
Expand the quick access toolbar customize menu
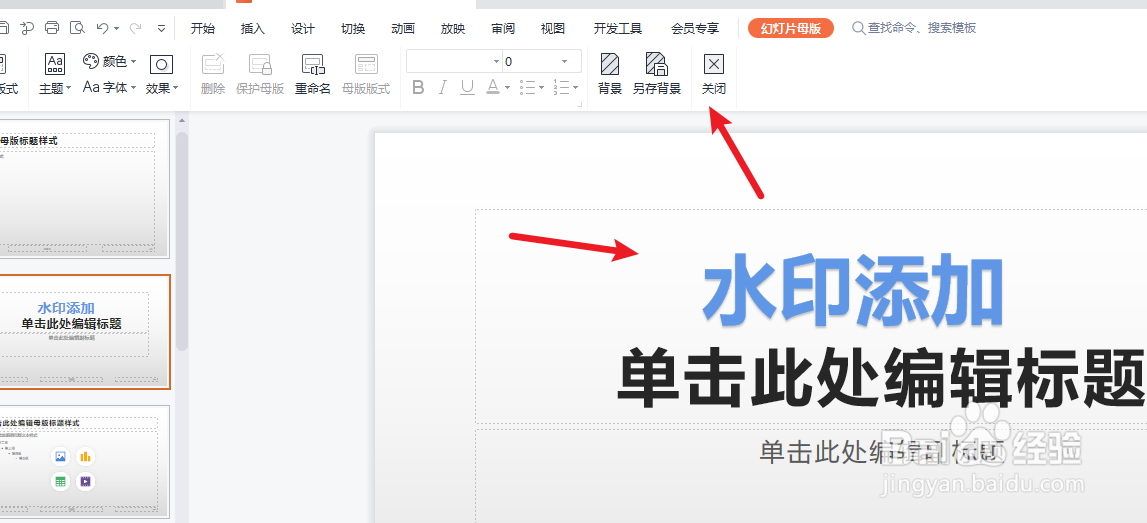162,29
